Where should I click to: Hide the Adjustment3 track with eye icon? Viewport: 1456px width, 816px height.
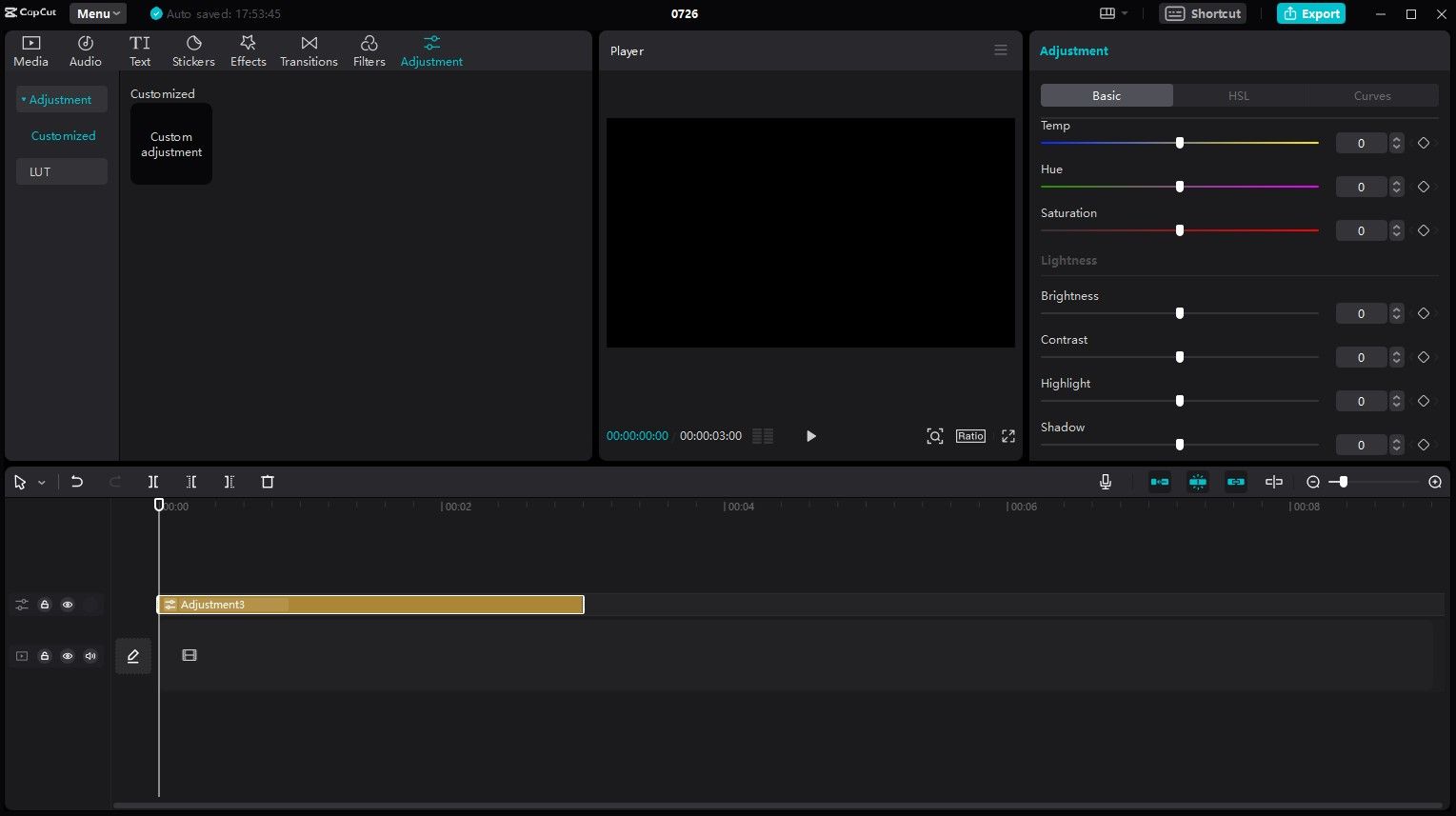(x=68, y=605)
